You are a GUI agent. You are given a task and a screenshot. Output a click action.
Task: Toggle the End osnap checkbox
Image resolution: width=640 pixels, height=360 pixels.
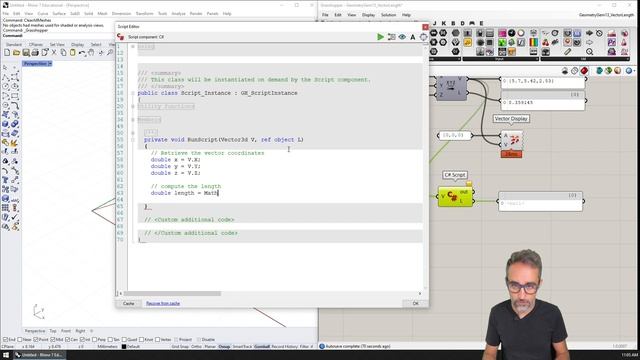pos(5,340)
